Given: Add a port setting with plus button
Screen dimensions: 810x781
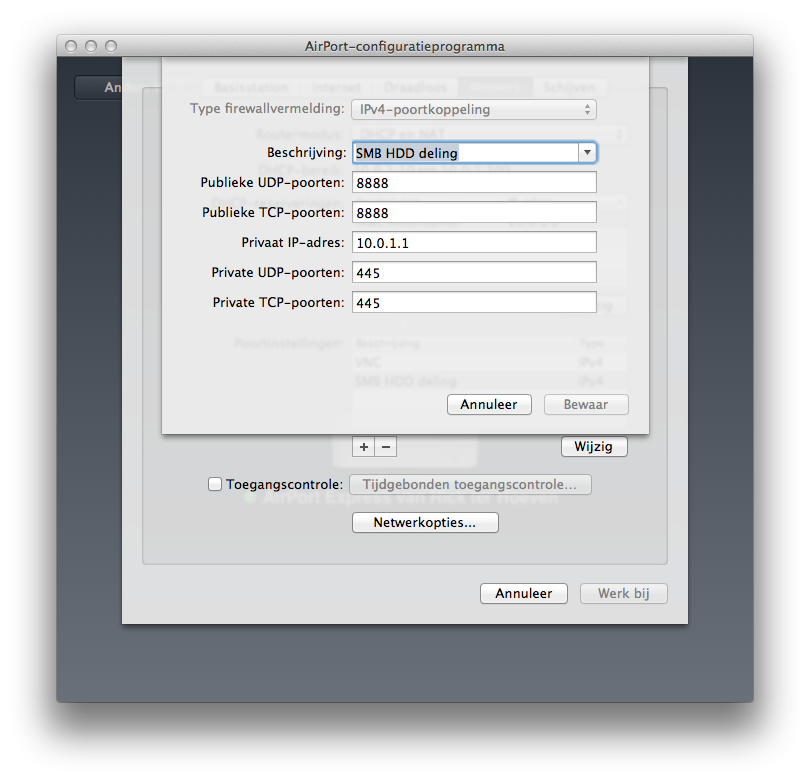Looking at the screenshot, I should pos(364,447).
